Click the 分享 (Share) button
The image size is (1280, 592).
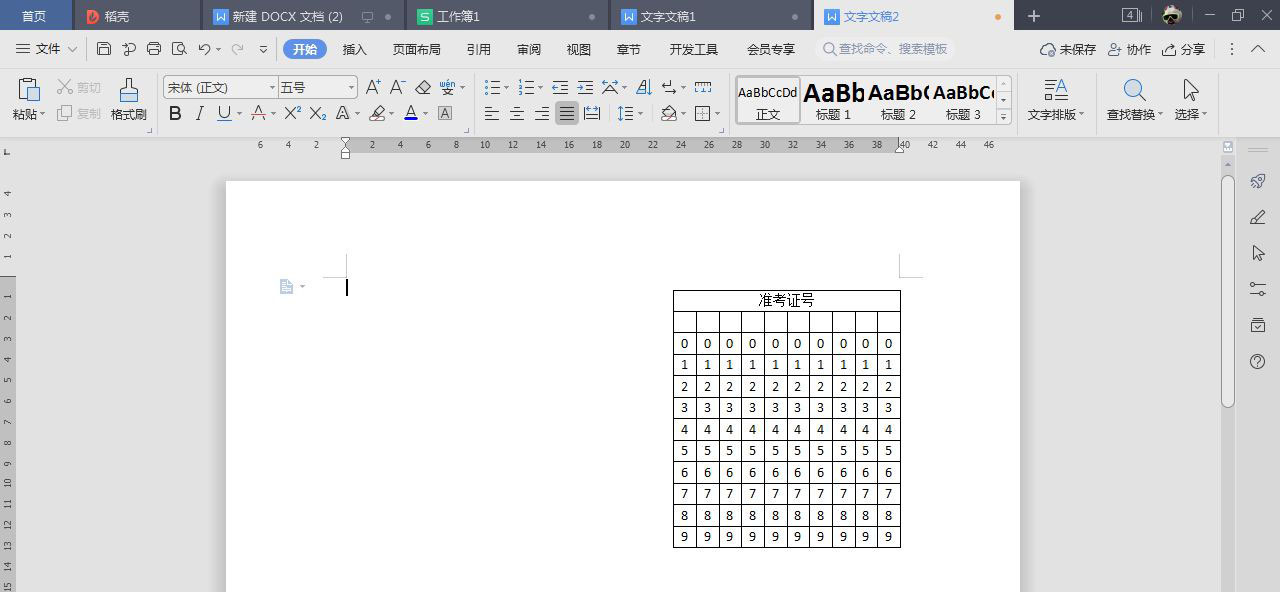click(x=1184, y=49)
